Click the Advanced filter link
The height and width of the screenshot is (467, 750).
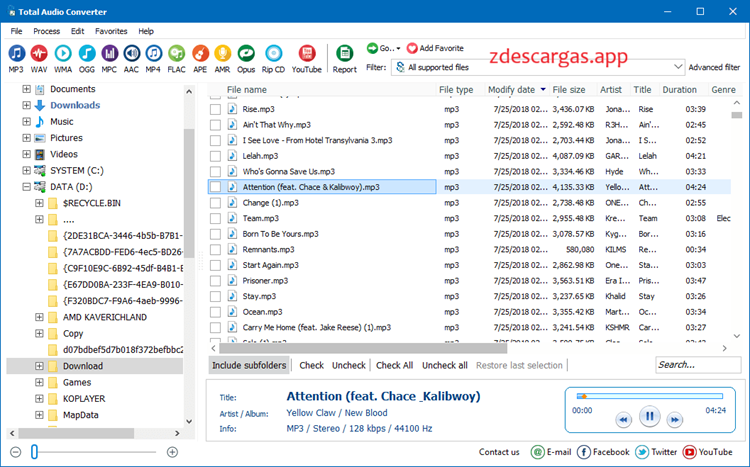point(714,67)
